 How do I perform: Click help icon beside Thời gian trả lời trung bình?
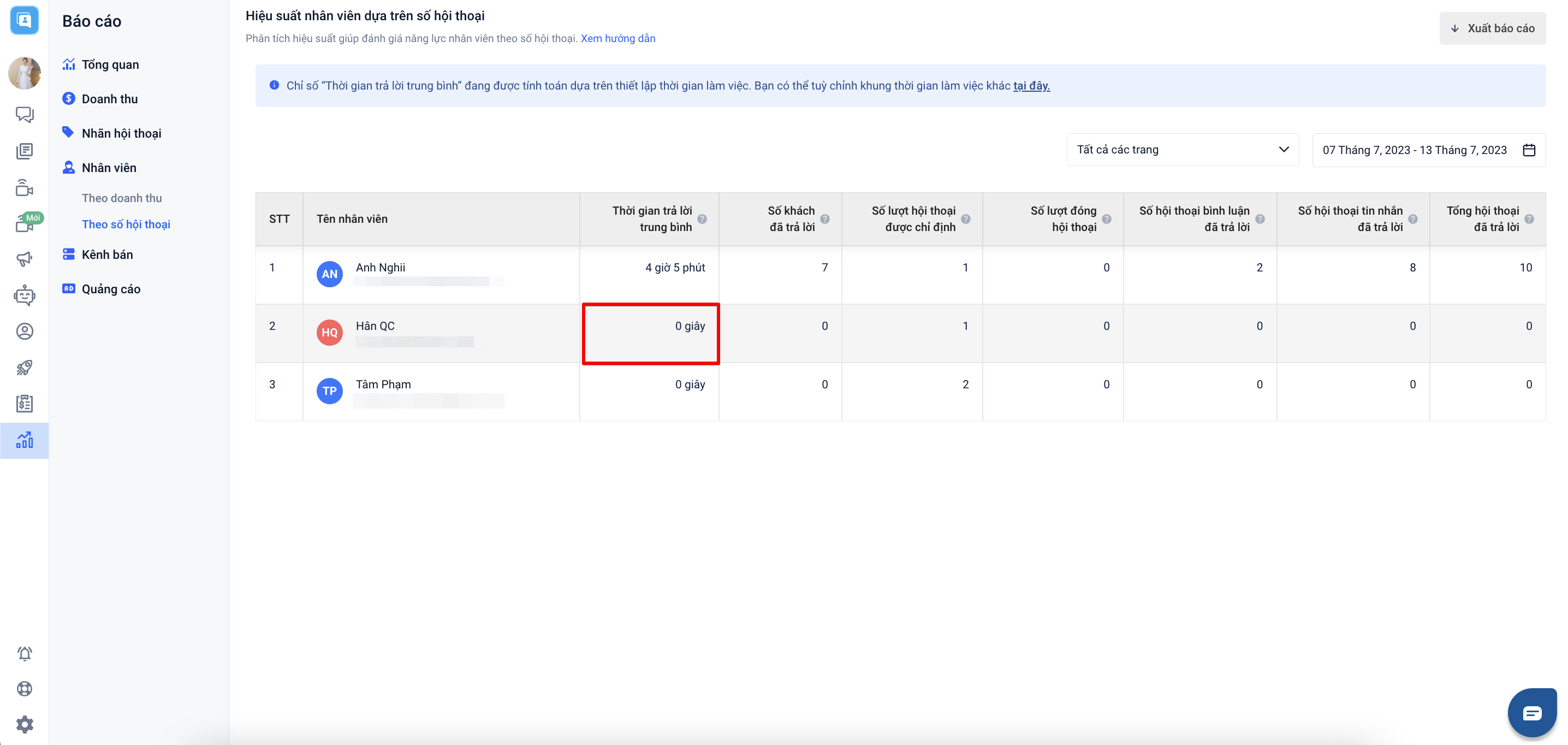pos(702,220)
